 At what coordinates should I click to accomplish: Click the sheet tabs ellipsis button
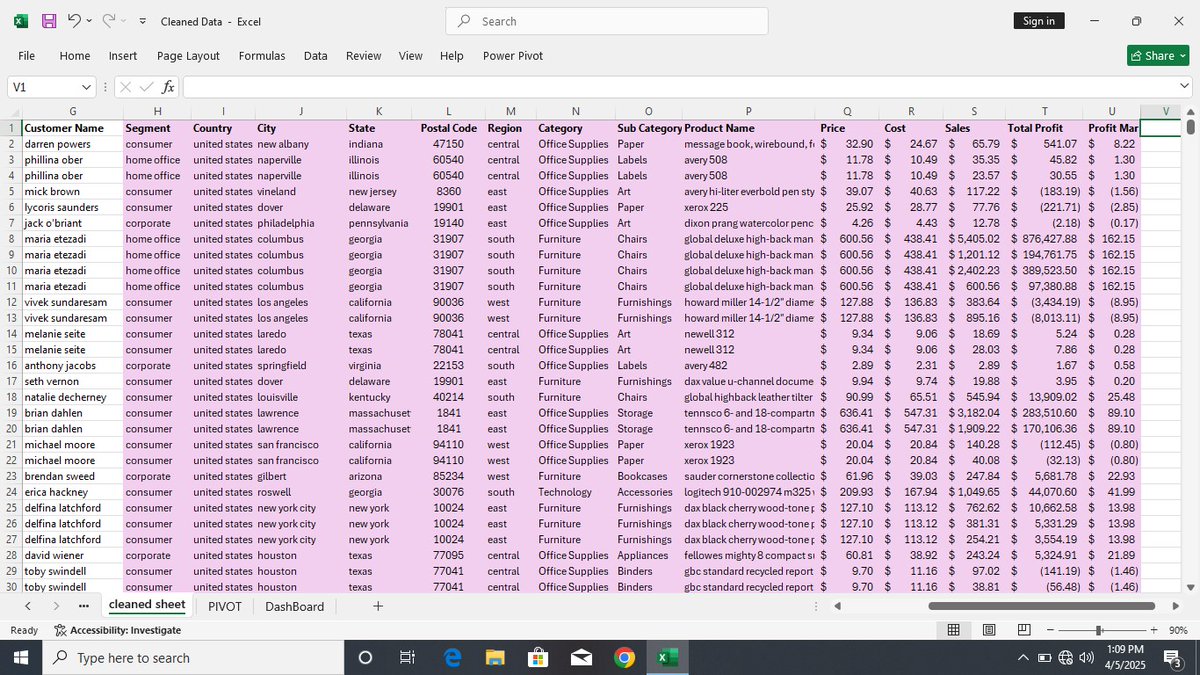(82, 606)
